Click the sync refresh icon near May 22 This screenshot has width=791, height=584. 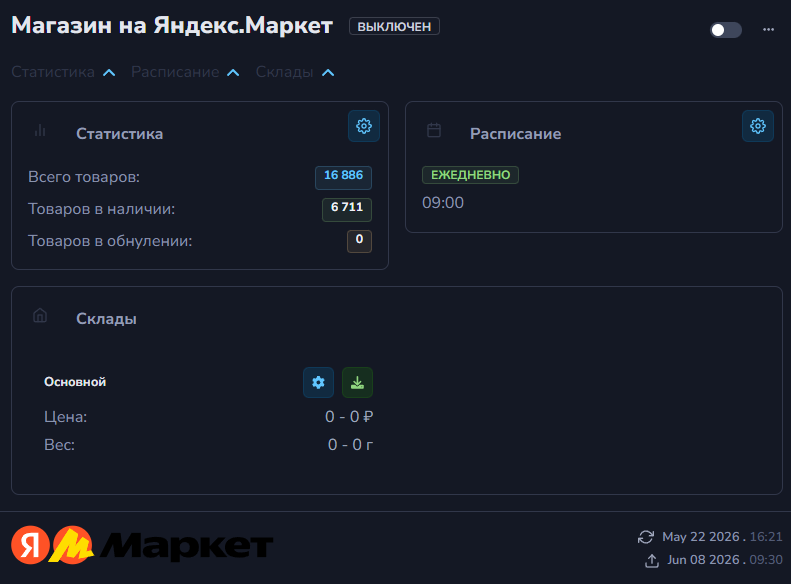(646, 537)
